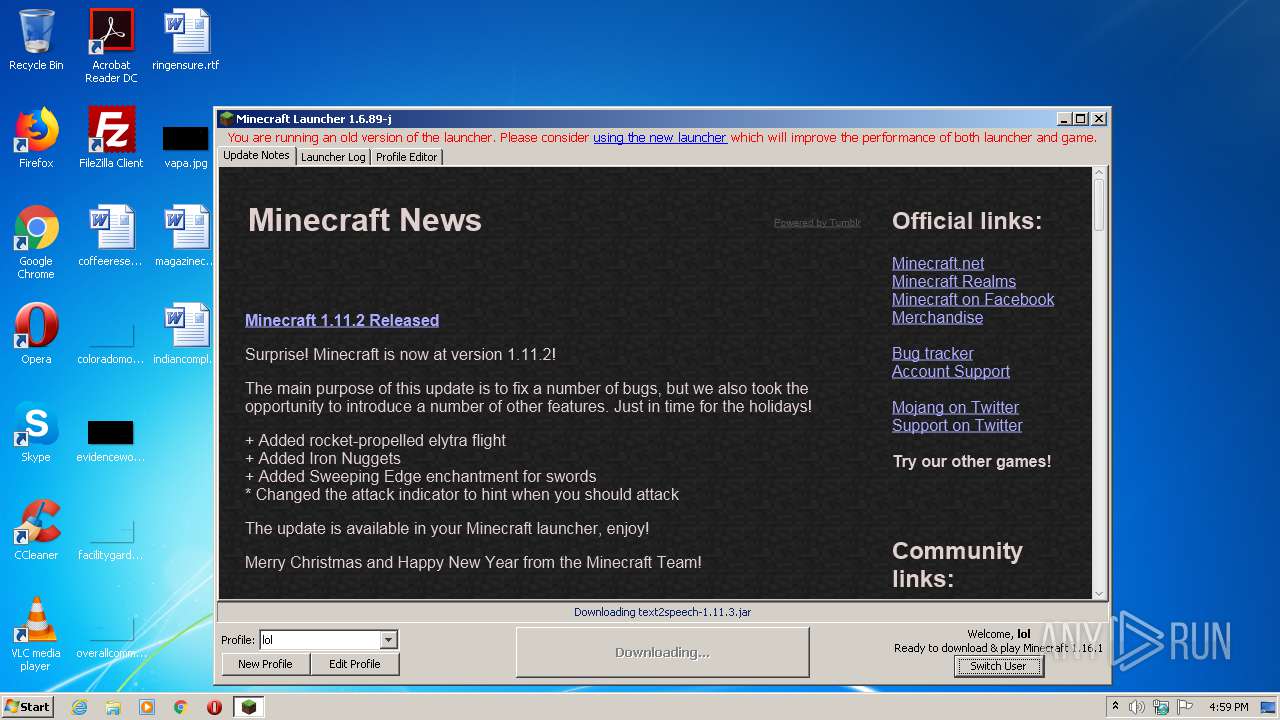
Task: Visit Support on Twitter link
Action: (x=957, y=425)
